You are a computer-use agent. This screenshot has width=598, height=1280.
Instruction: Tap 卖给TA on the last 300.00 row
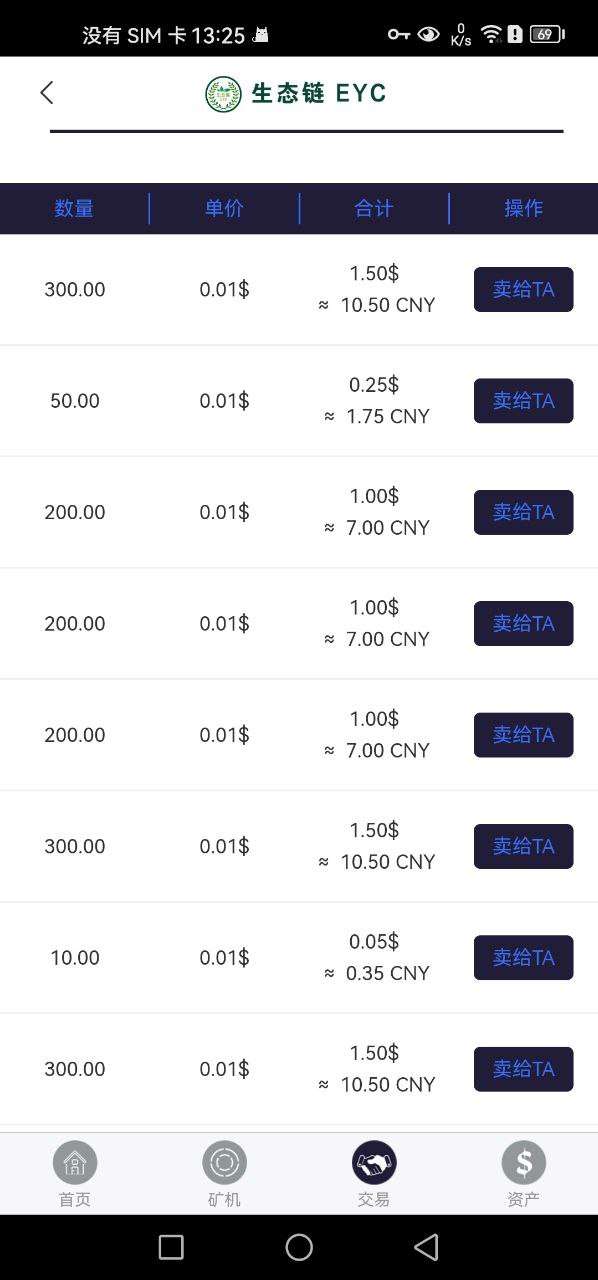tap(524, 1069)
